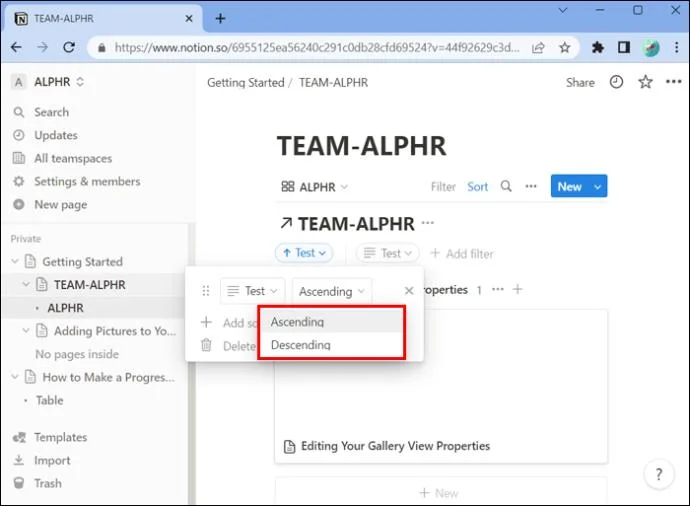Image resolution: width=690 pixels, height=506 pixels.
Task: Click dots beside linked TEAM-ALPHR heading
Action: coord(427,223)
